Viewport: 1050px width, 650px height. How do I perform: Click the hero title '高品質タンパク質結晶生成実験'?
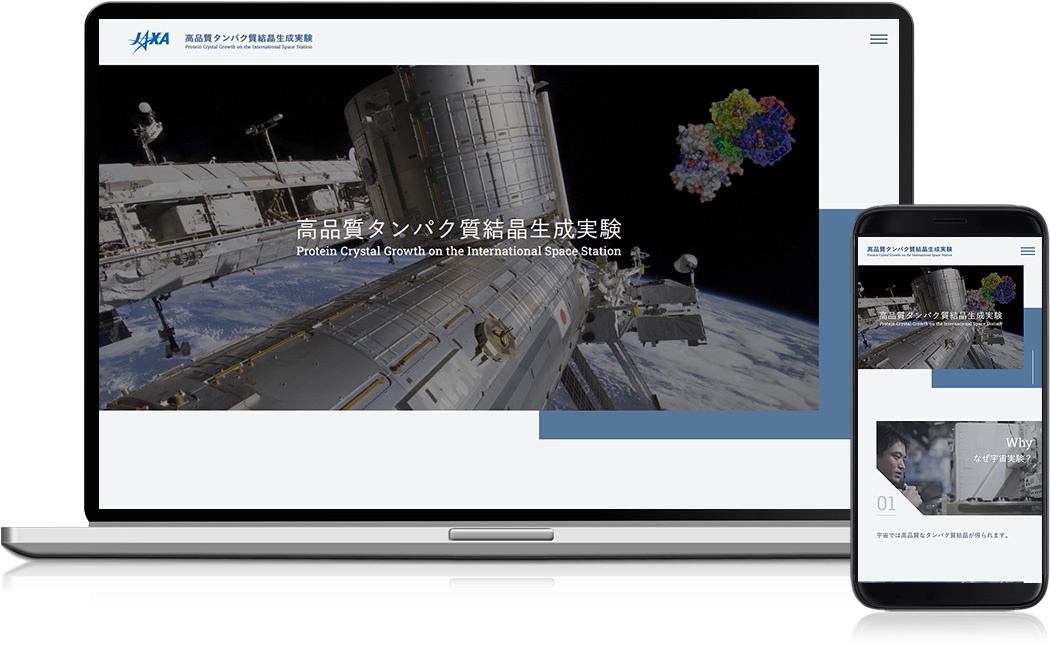coord(459,228)
